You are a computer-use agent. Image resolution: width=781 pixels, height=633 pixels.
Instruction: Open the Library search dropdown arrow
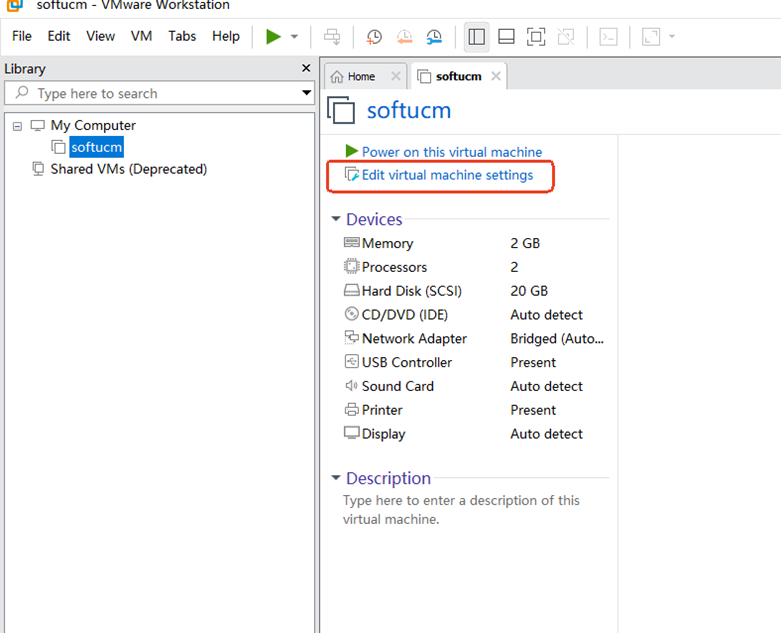tap(306, 93)
